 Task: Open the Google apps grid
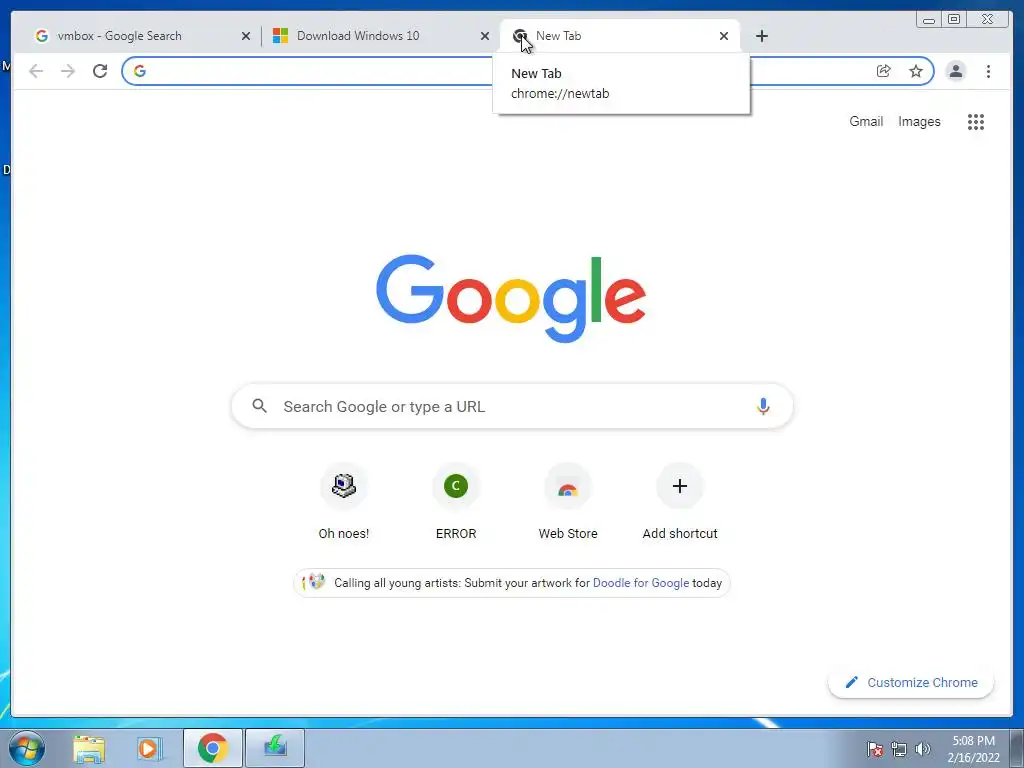click(976, 121)
